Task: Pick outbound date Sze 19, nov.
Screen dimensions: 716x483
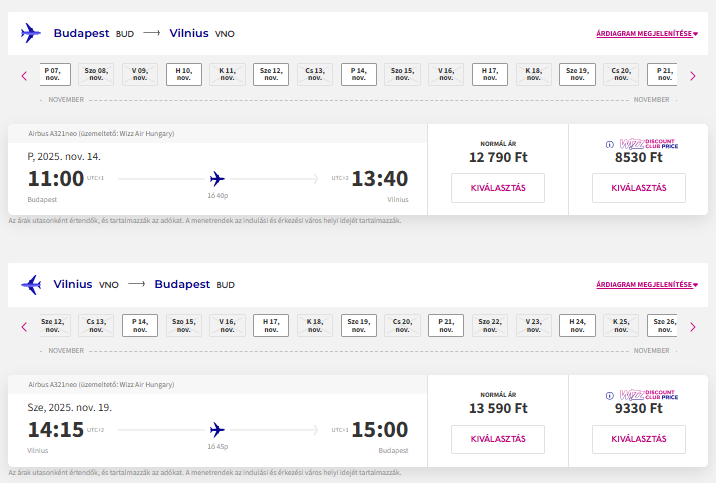Action: coord(577,74)
